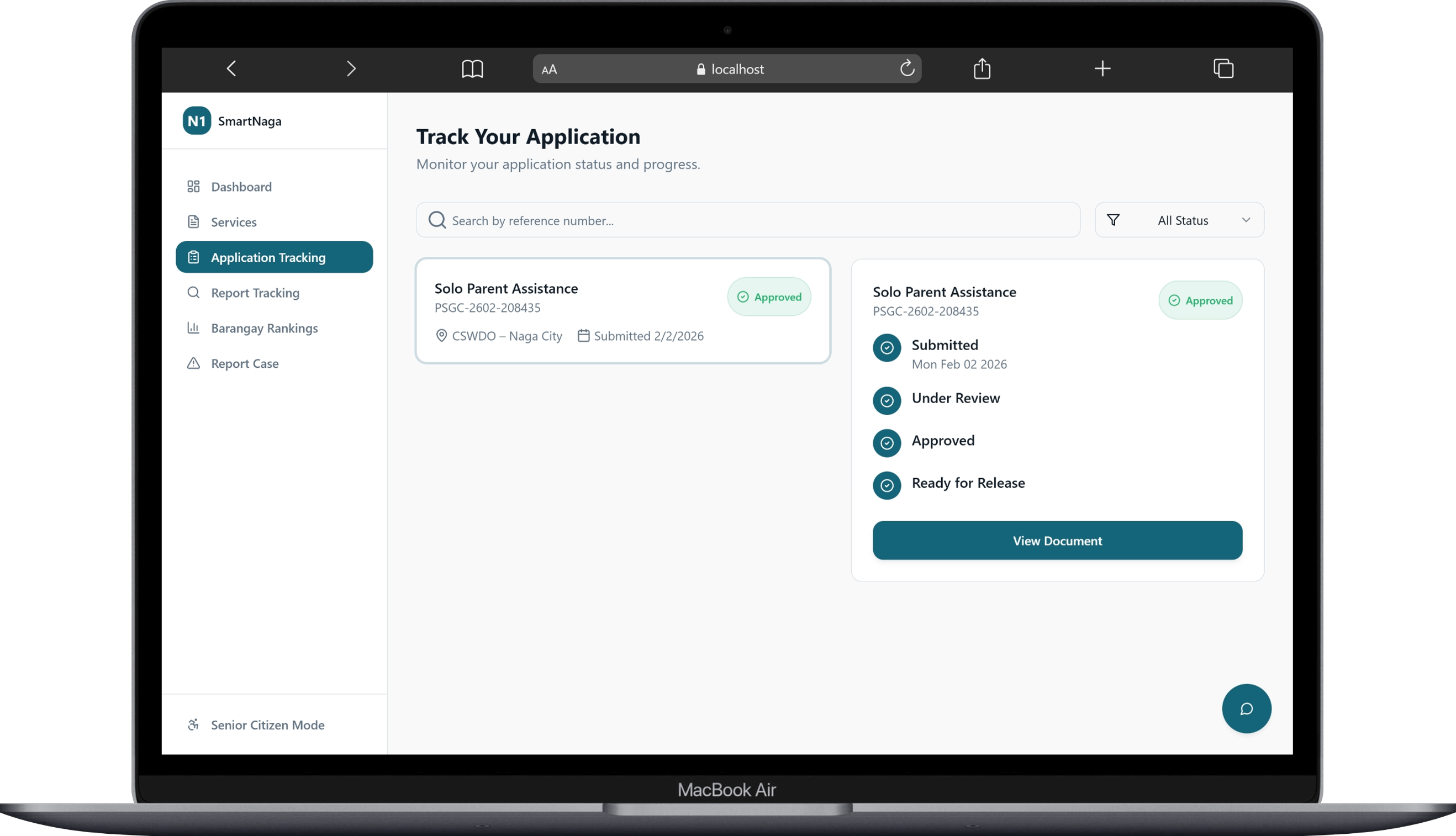
Task: Select the Solo Parent Assistance application card
Action: point(623,311)
